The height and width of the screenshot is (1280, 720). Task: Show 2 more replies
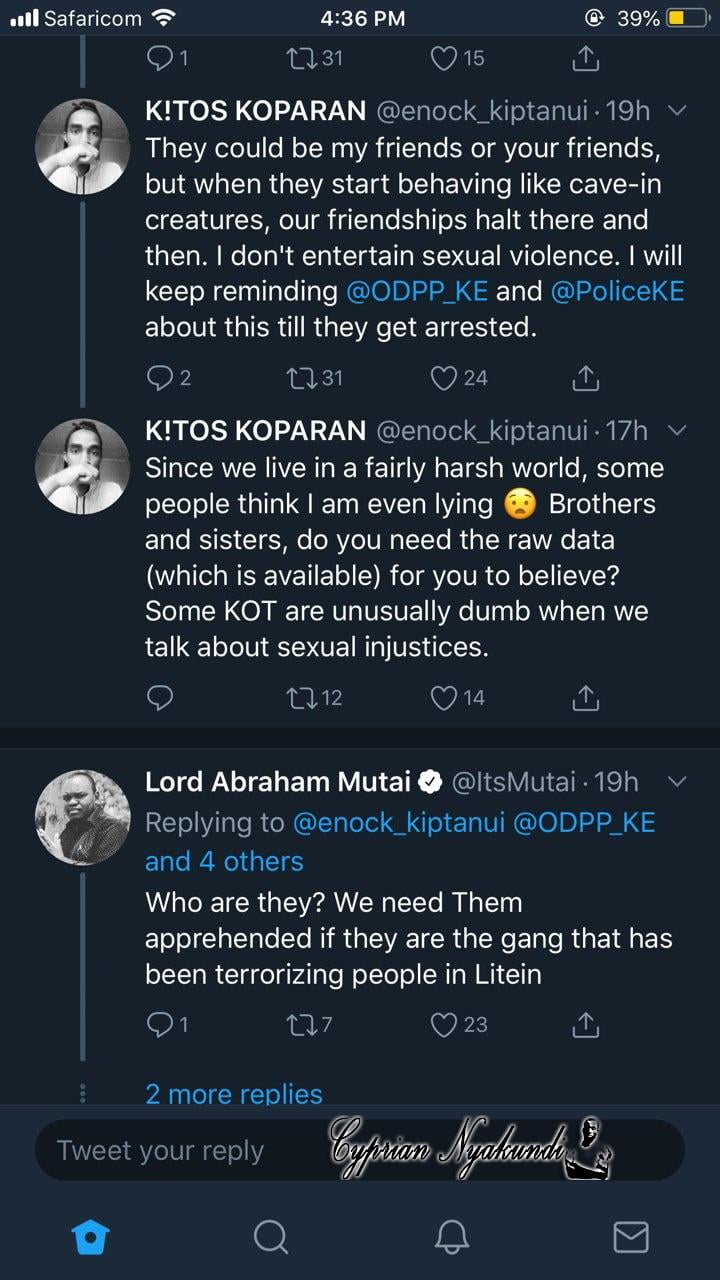click(x=234, y=1093)
